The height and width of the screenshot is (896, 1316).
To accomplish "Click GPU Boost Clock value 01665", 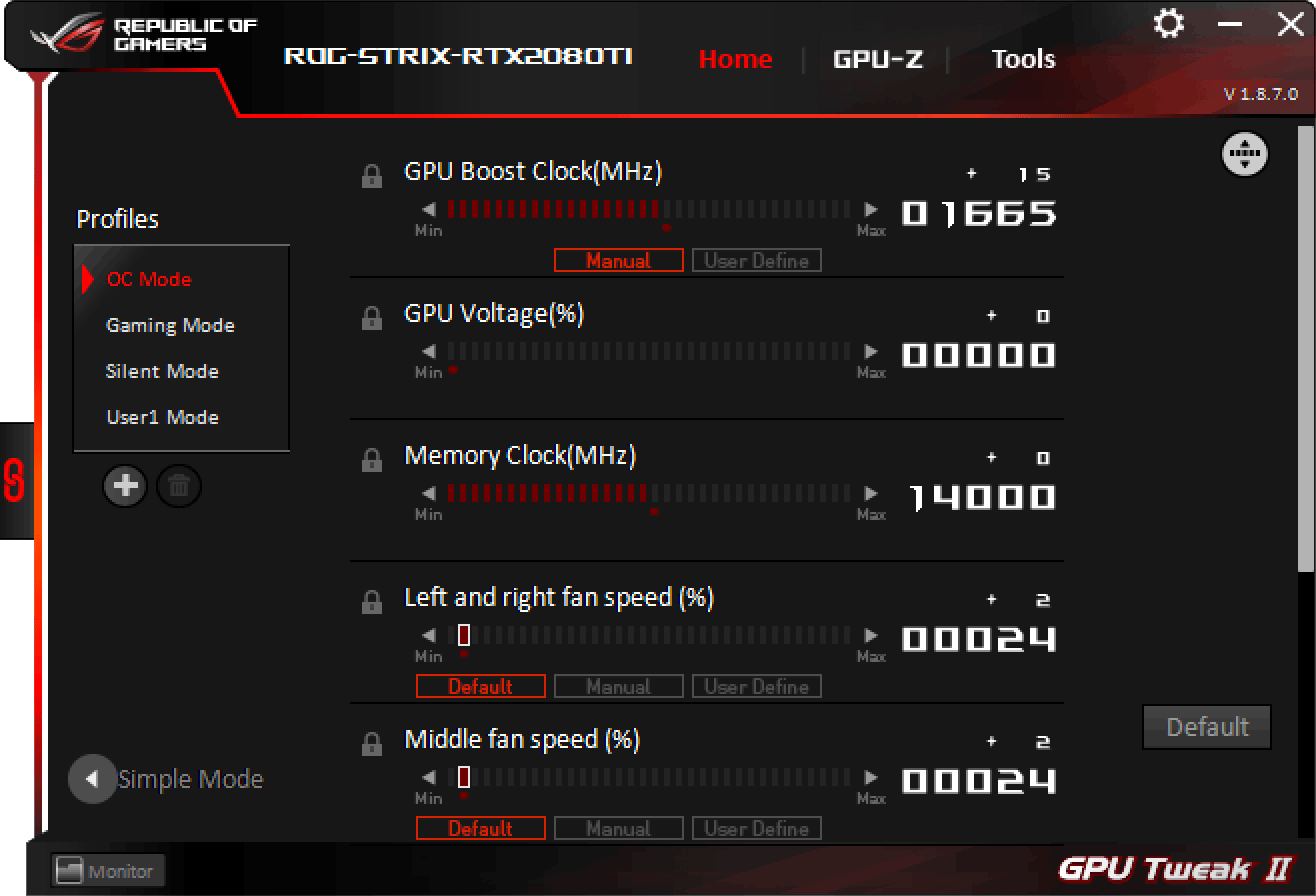I will [x=979, y=213].
